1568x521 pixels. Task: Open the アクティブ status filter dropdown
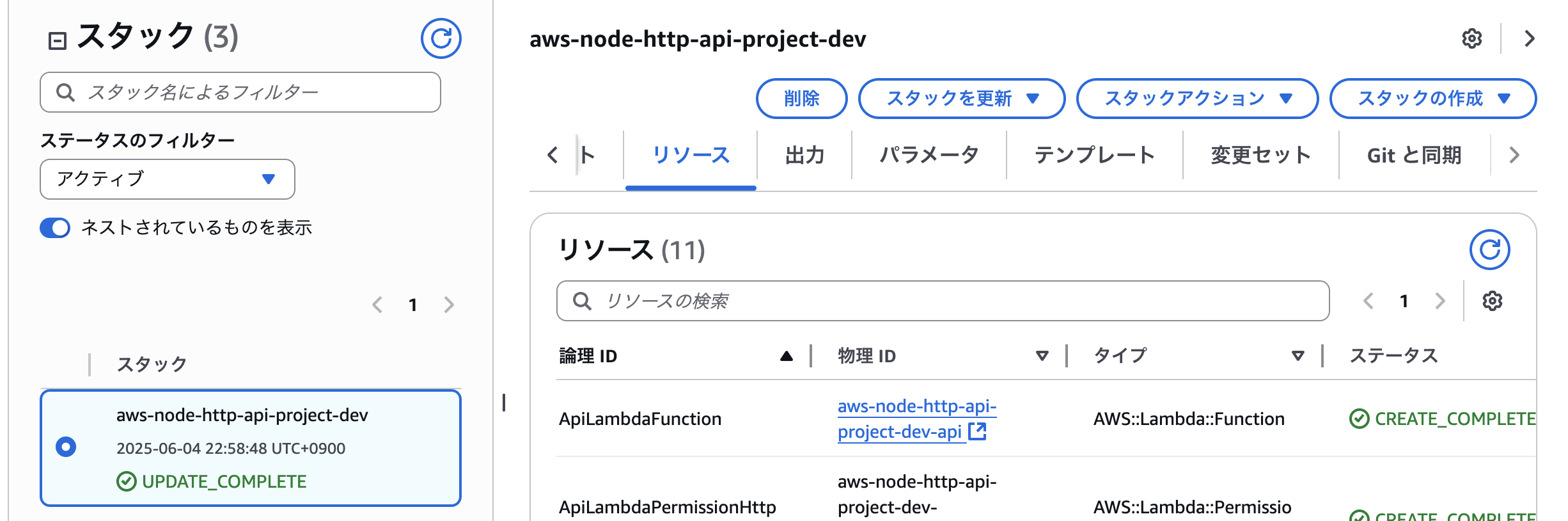coord(166,179)
